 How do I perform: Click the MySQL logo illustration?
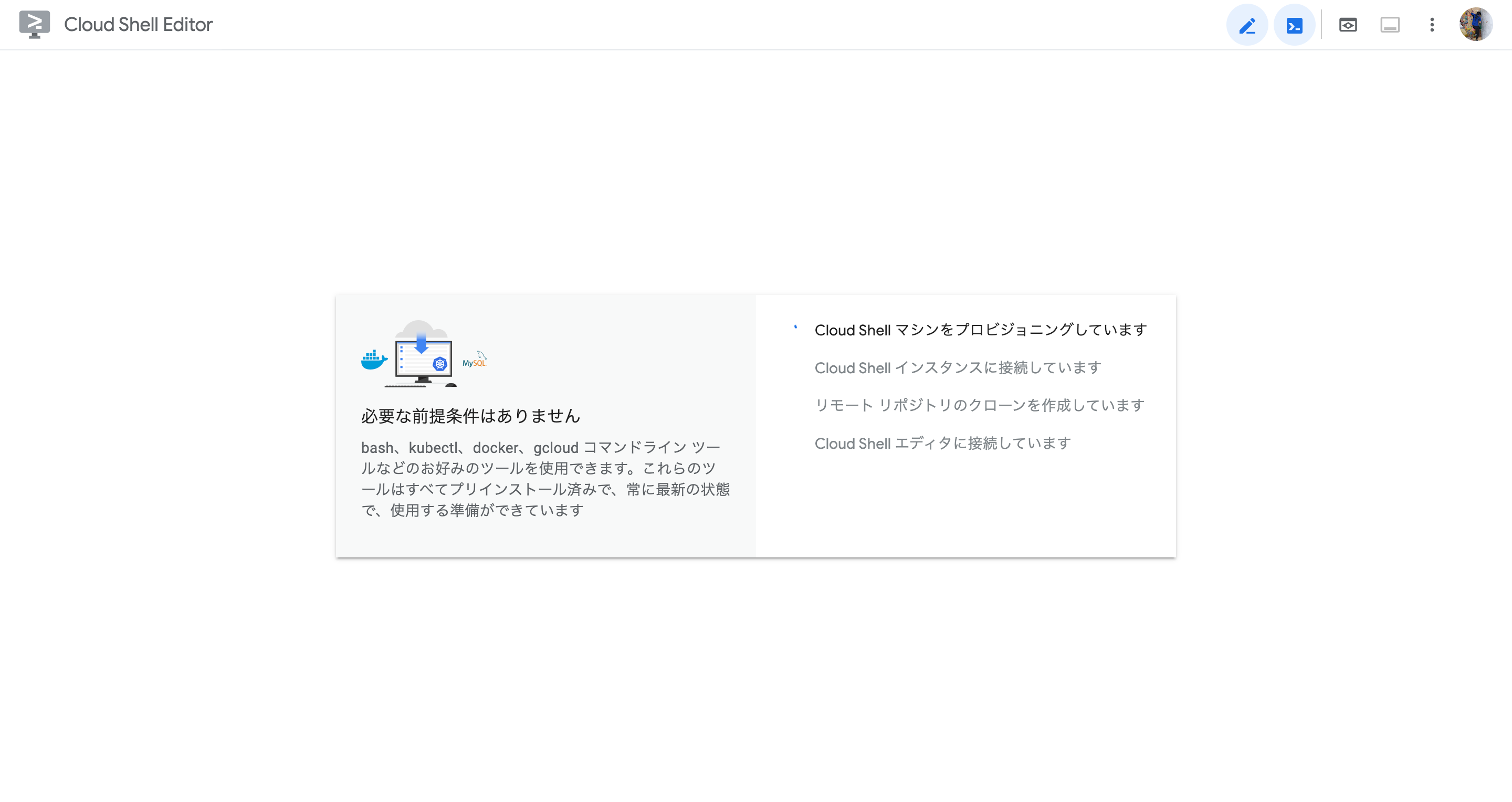475,359
